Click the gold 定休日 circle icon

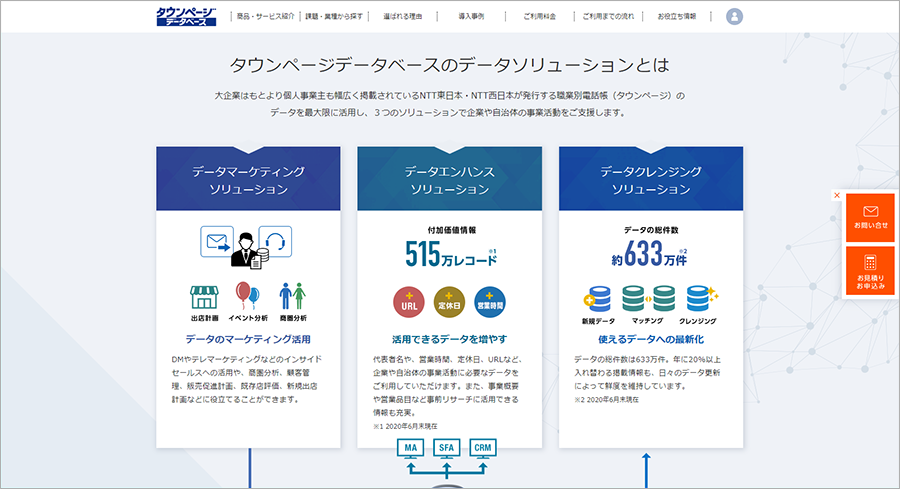tap(449, 302)
